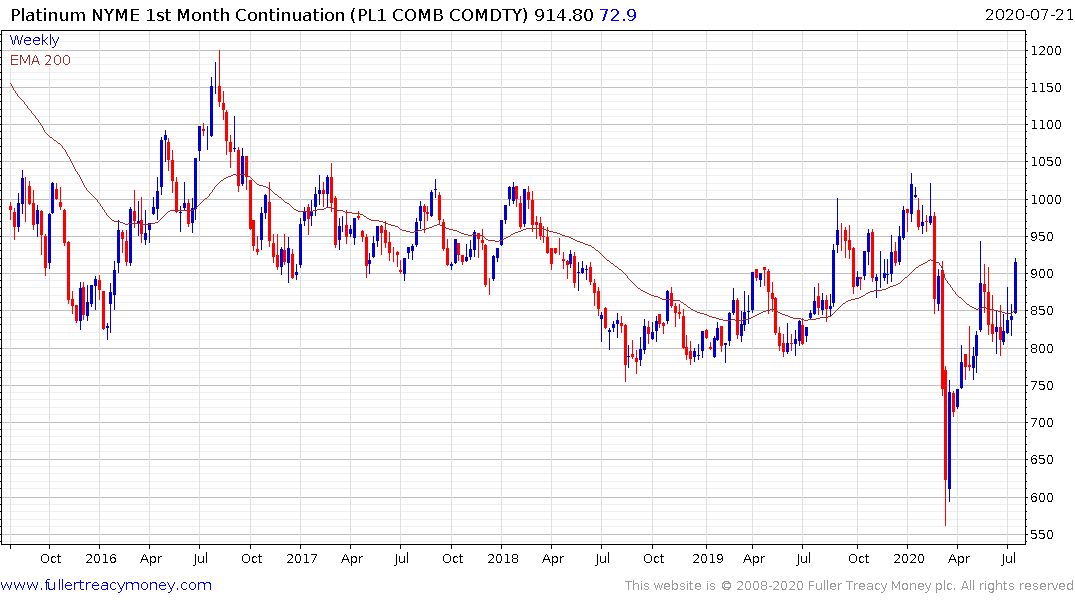The height and width of the screenshot is (600, 1075).
Task: Click the 2018 year label on time axis
Action: 503,559
